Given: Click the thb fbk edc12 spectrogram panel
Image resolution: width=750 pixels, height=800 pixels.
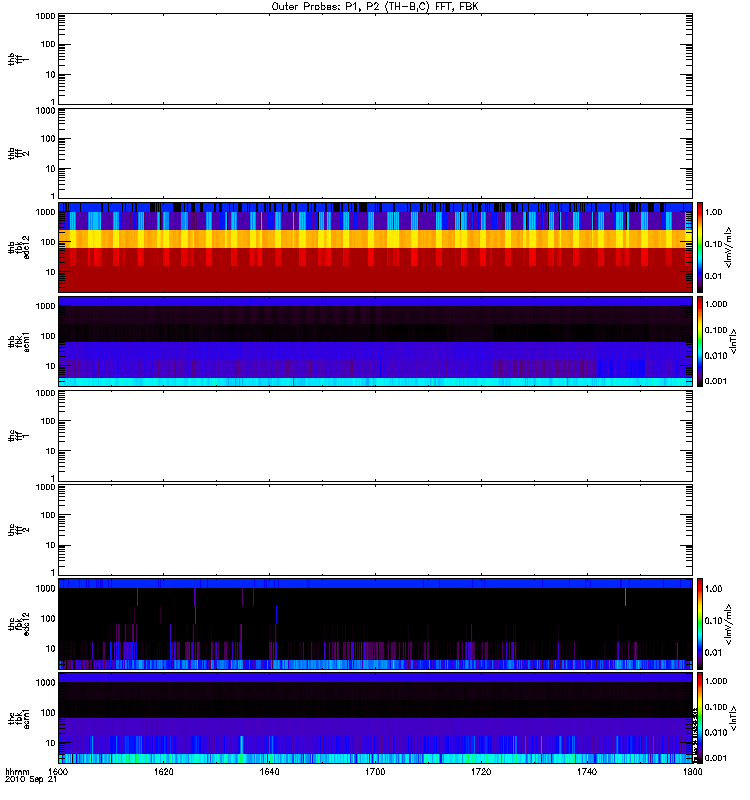Looking at the screenshot, I should tap(376, 247).
